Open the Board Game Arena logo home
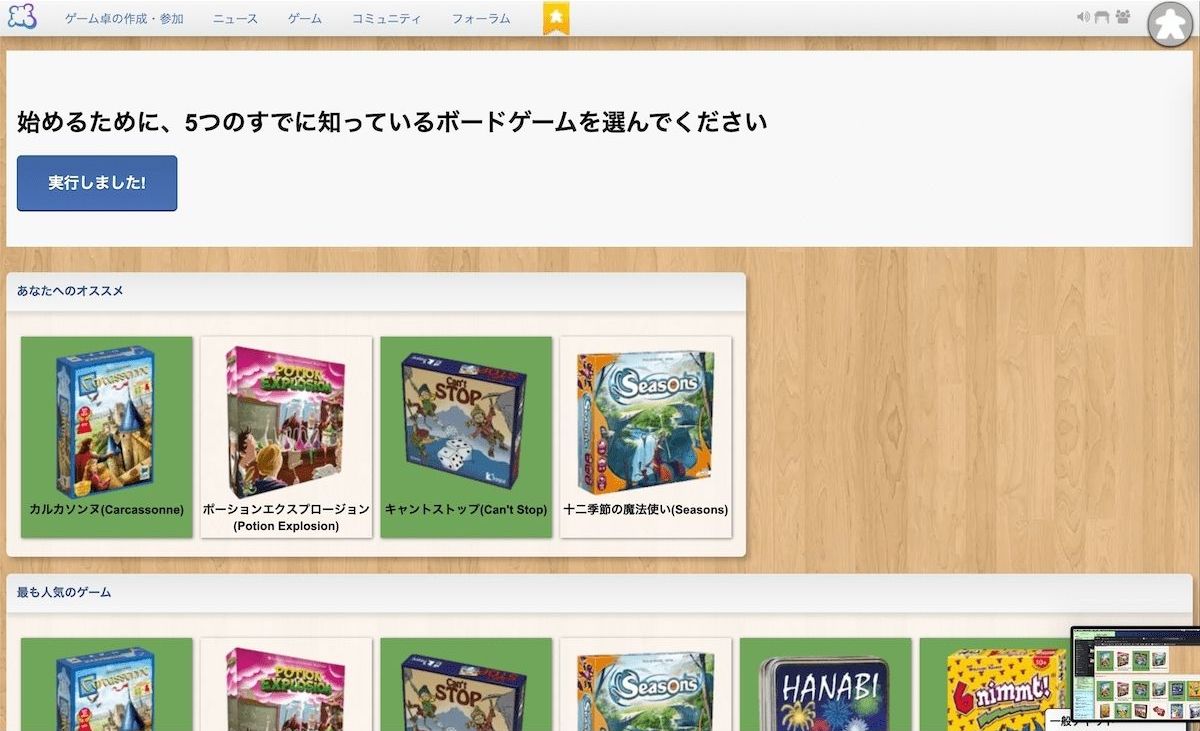The height and width of the screenshot is (731, 1200). [x=22, y=17]
